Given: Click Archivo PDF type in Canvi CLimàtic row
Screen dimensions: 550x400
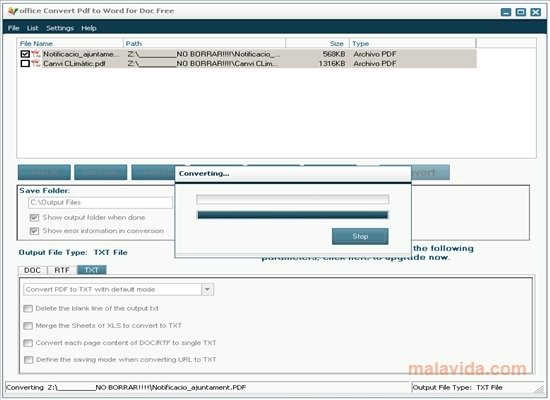Looking at the screenshot, I should pos(375,64).
